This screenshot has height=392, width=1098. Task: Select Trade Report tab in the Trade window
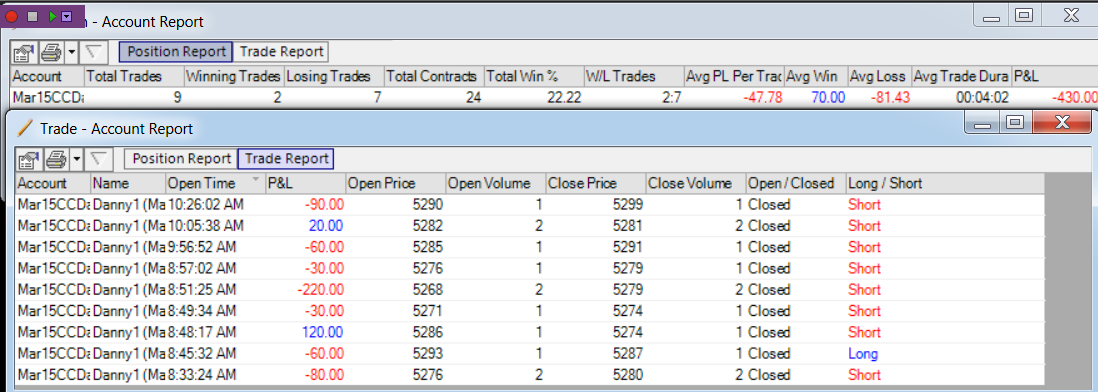coord(286,159)
